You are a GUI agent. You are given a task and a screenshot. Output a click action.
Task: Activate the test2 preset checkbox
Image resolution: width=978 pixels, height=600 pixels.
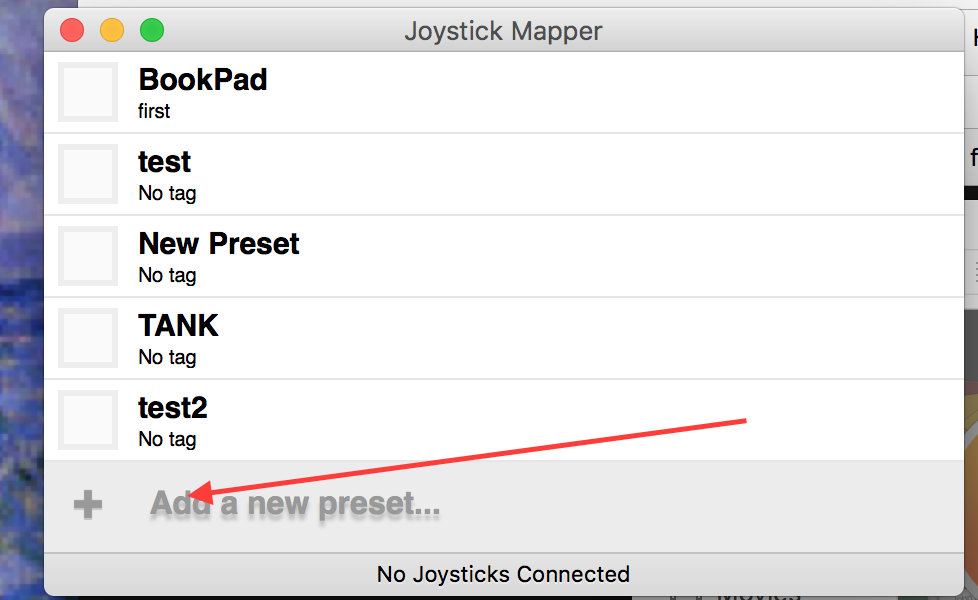[88, 420]
